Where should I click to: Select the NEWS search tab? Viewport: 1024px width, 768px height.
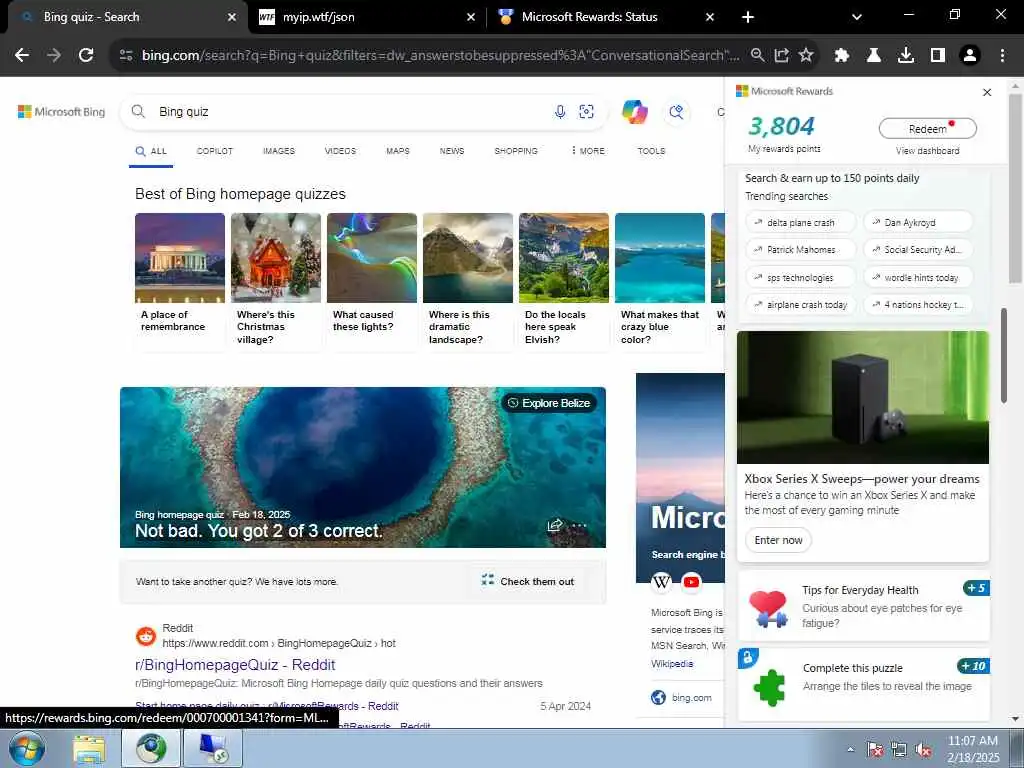point(452,151)
